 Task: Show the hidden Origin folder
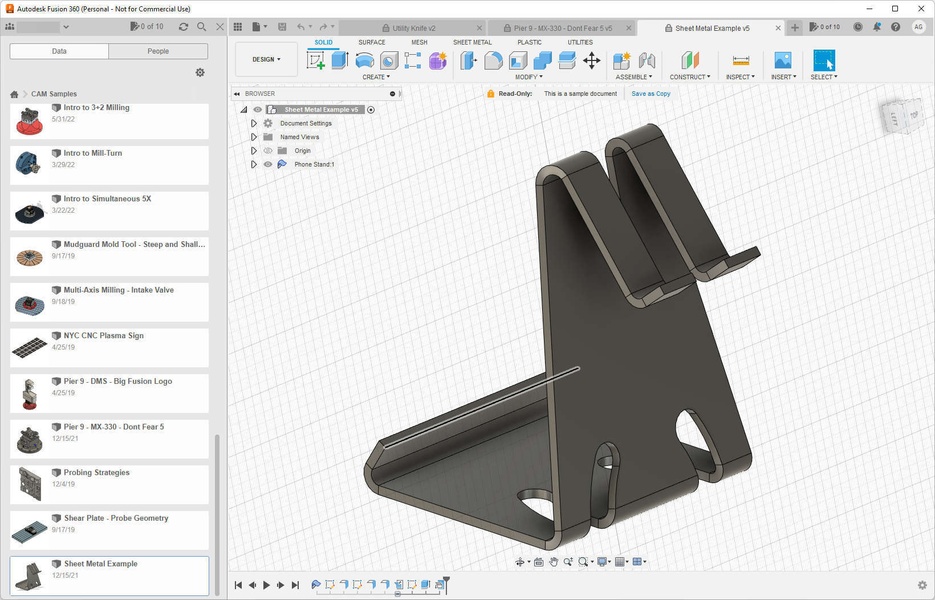click(268, 151)
